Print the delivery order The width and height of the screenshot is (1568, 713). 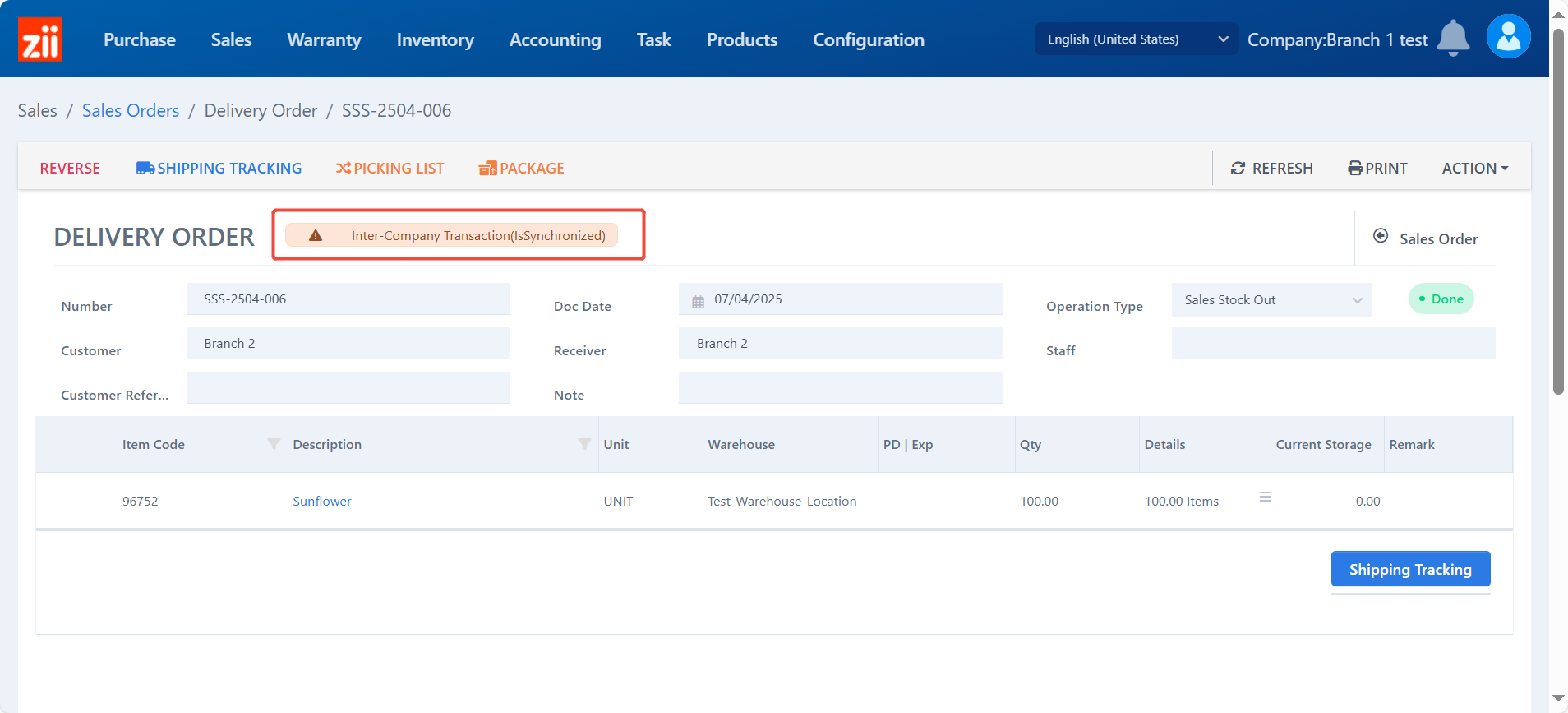(1377, 169)
